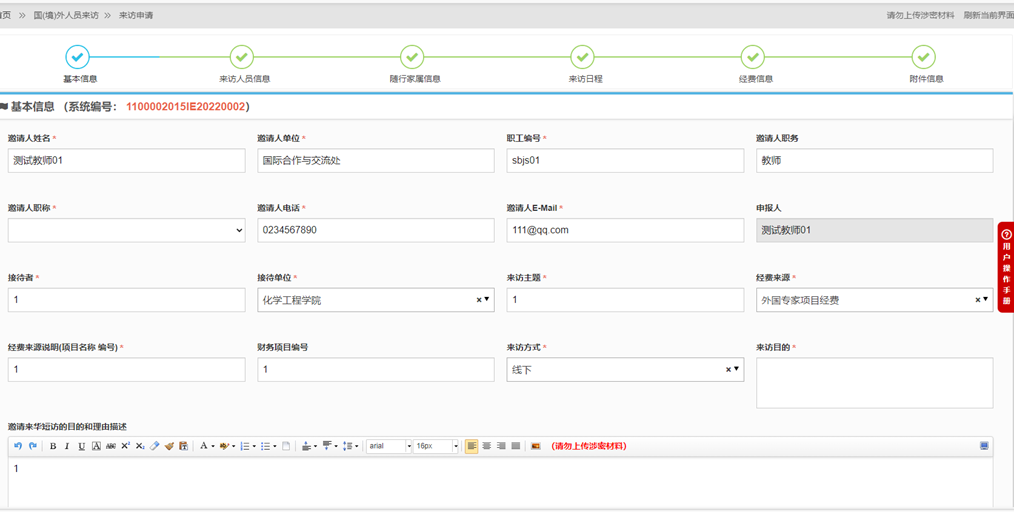The width and height of the screenshot is (1014, 512).
Task: Open the 邀请人职称 dropdown
Action: pyautogui.click(x=126, y=230)
